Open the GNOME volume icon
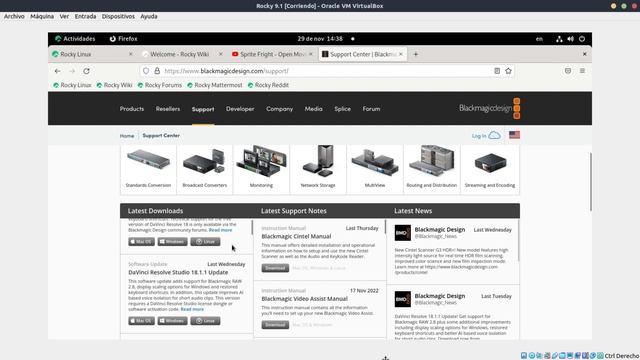Viewport: 640px width, 360px height. 571,39
